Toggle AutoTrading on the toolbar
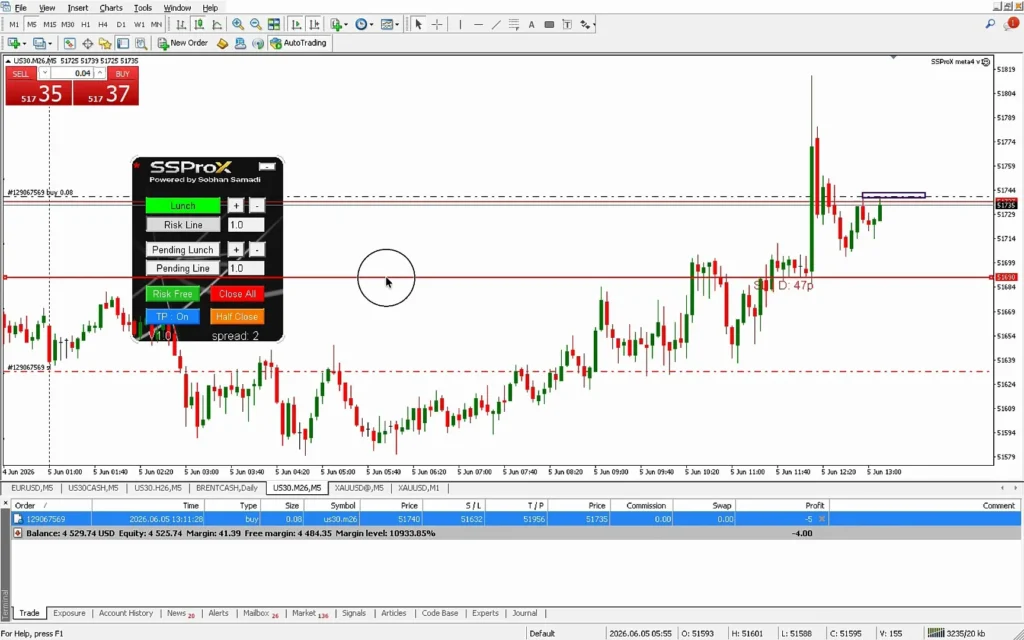 [x=298, y=43]
